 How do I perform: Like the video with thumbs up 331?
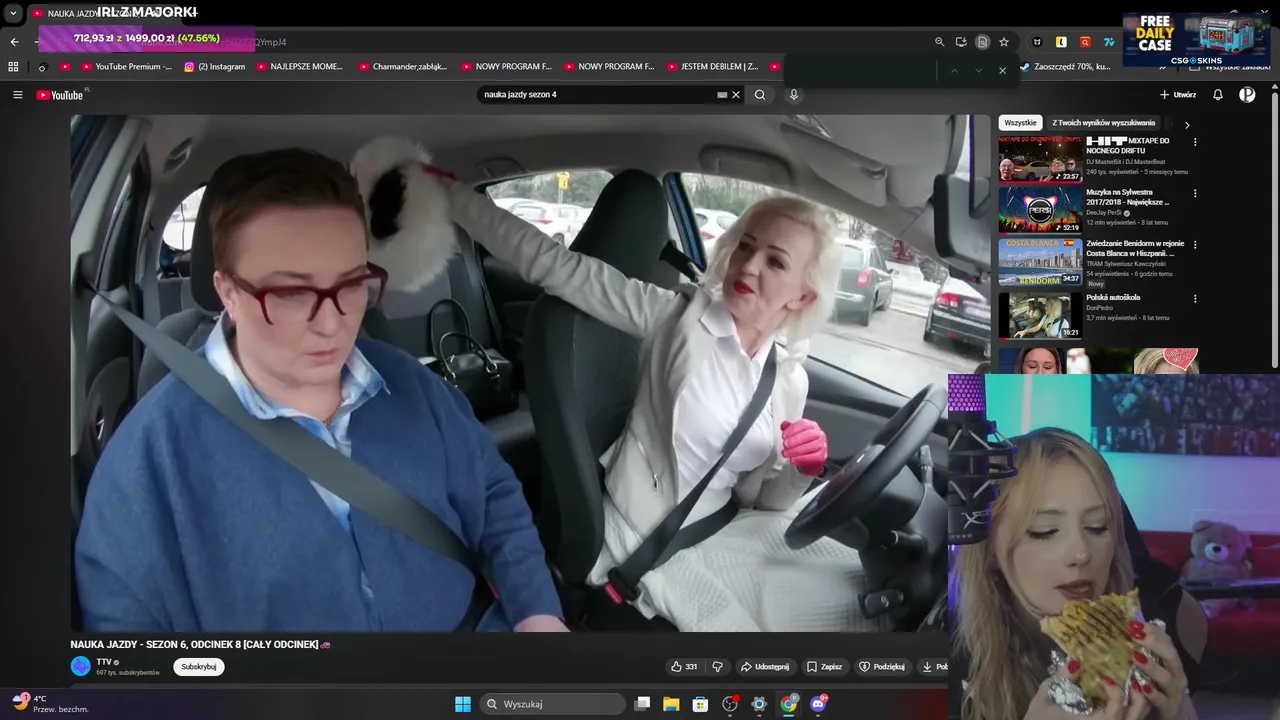coord(685,667)
